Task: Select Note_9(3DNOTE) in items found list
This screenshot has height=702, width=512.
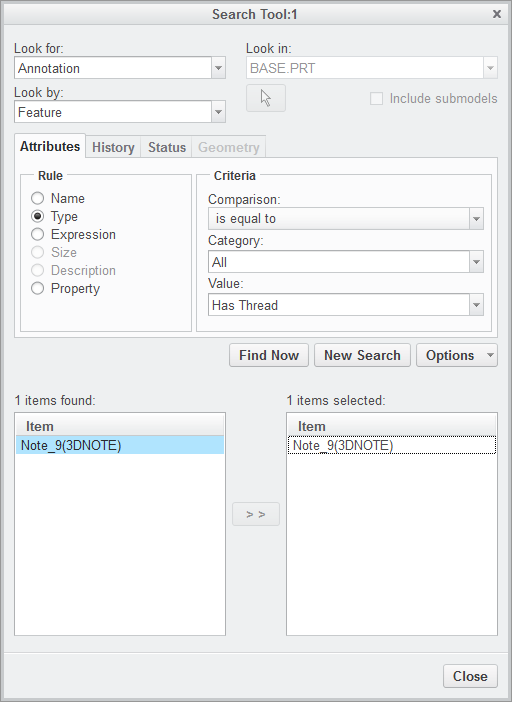Action: coord(120,445)
